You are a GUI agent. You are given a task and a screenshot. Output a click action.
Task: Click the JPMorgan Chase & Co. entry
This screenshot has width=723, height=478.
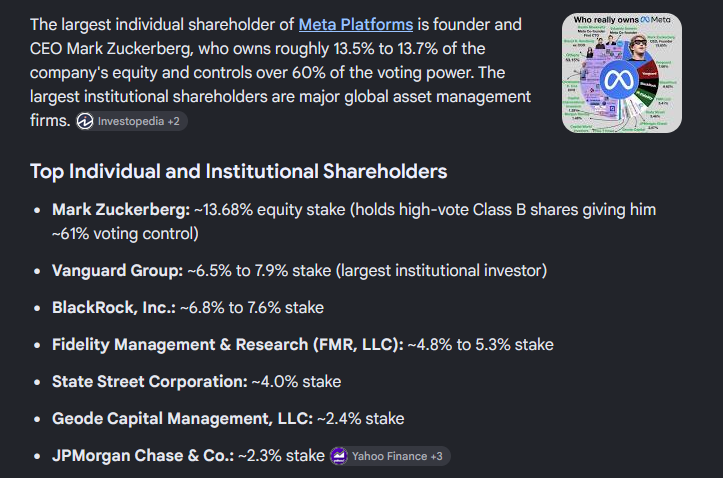(188, 455)
